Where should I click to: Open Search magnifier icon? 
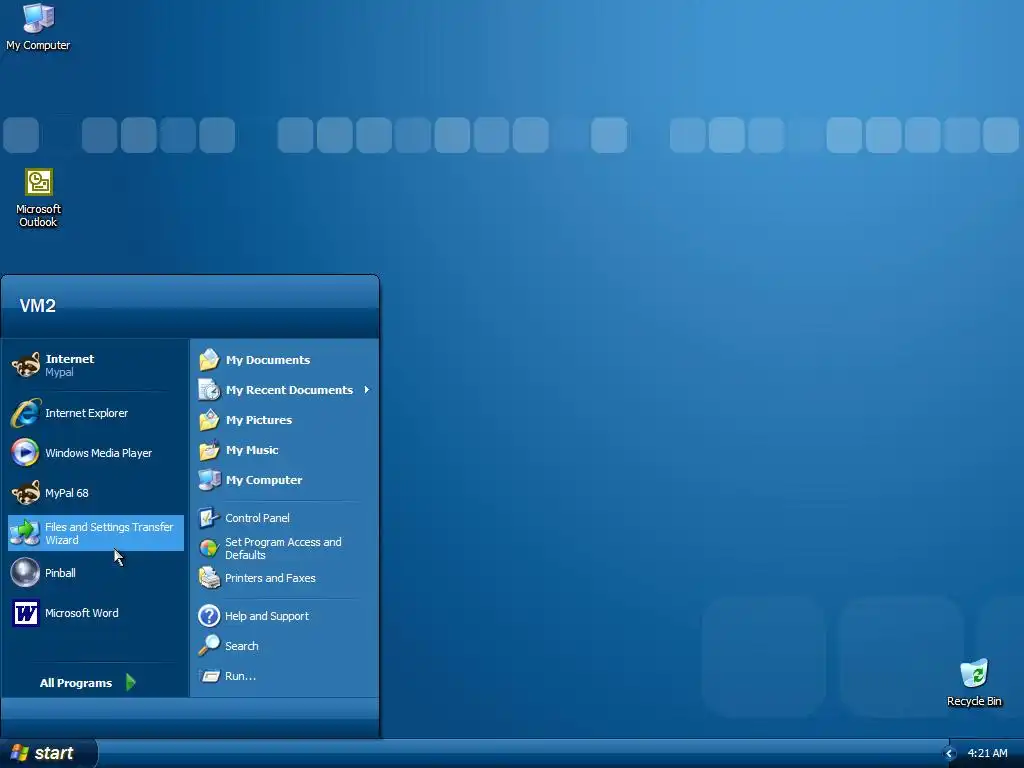coord(209,646)
